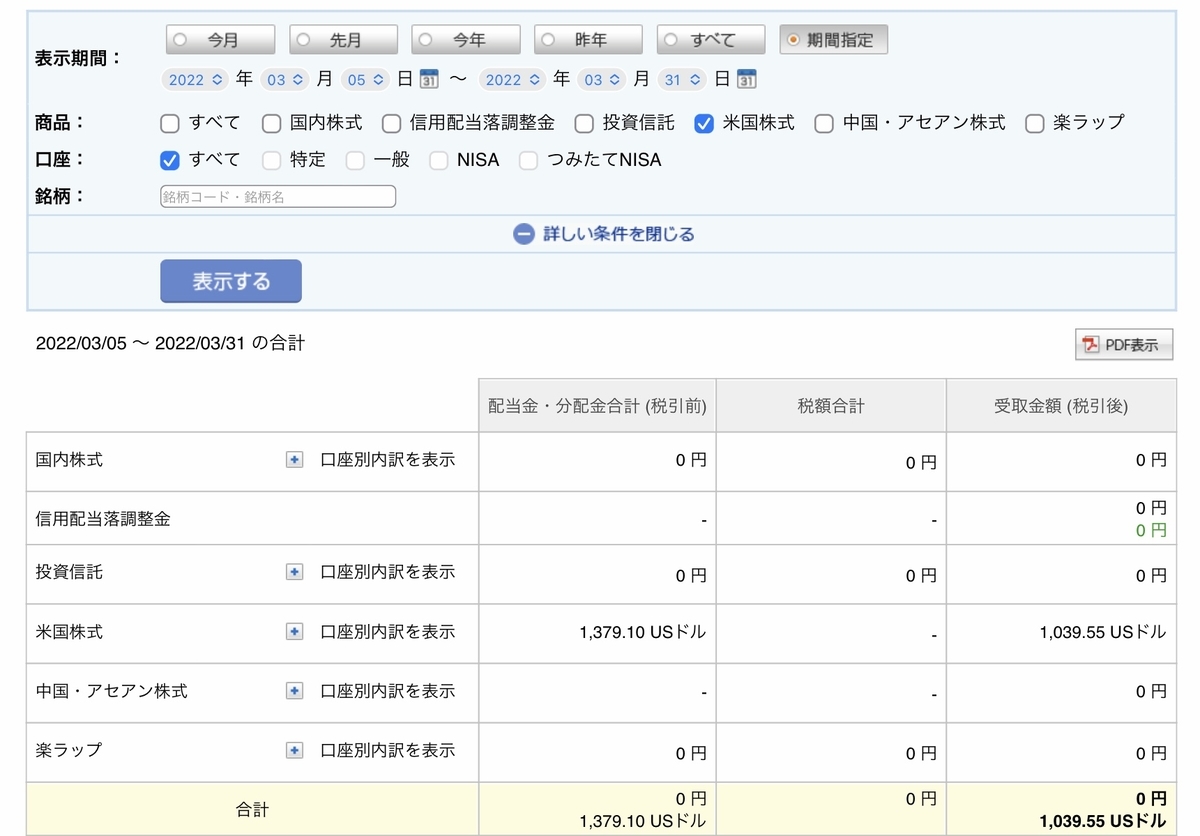Check the 投資信託 product checkbox

(584, 123)
